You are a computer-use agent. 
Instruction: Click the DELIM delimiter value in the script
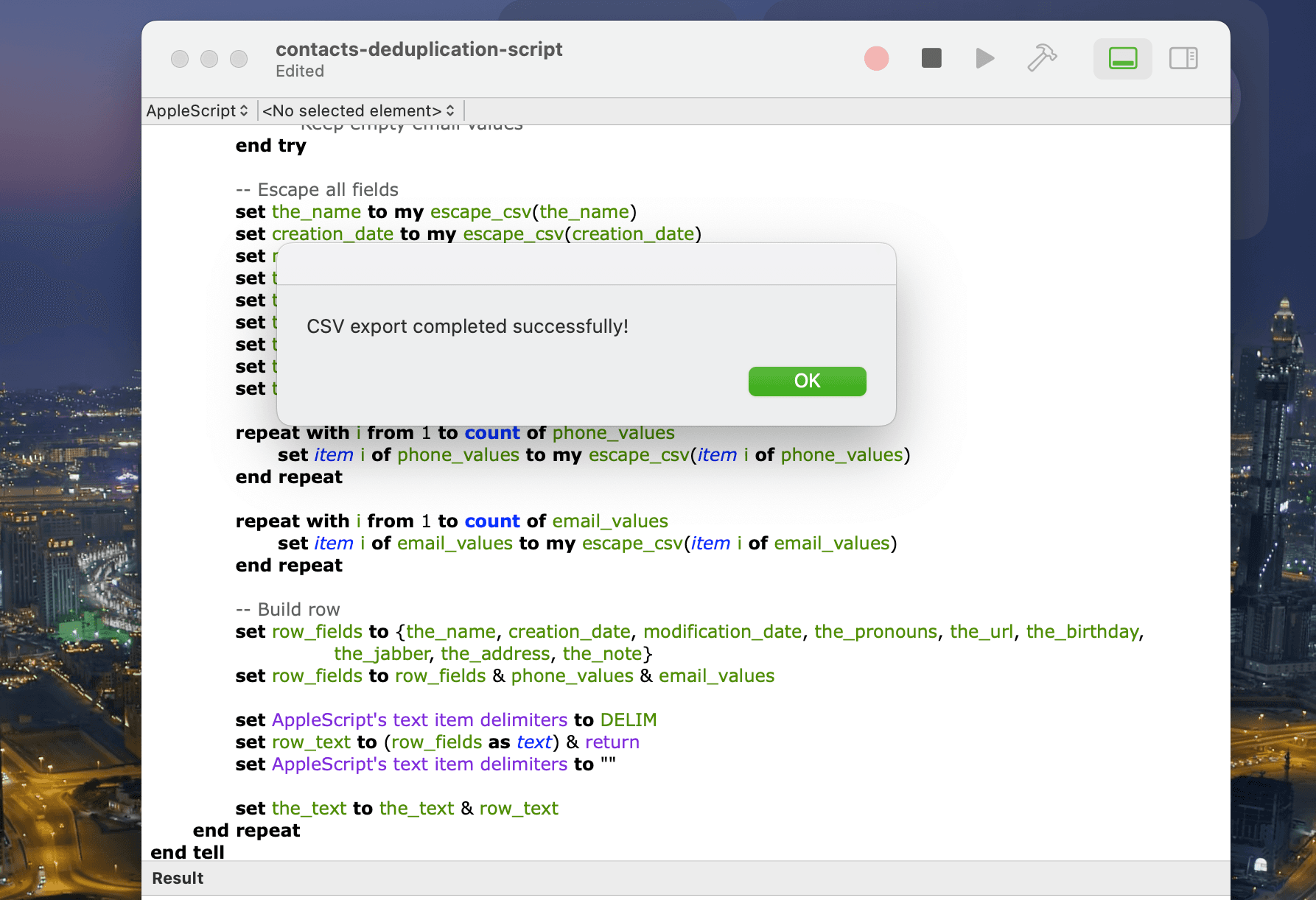(x=628, y=720)
